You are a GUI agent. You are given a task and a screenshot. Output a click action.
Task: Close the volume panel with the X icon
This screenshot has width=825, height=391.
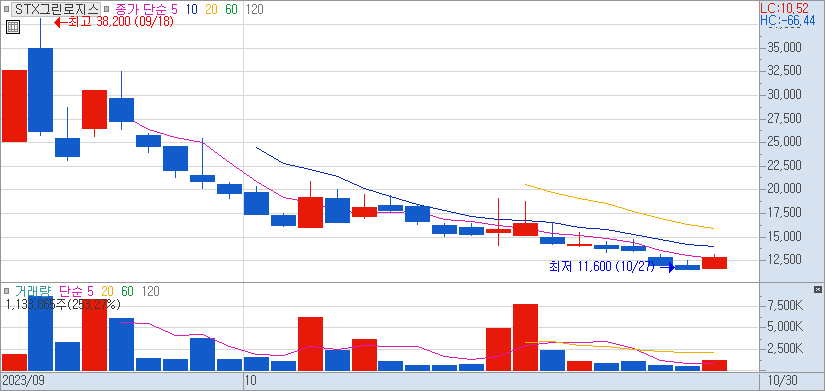(817, 289)
